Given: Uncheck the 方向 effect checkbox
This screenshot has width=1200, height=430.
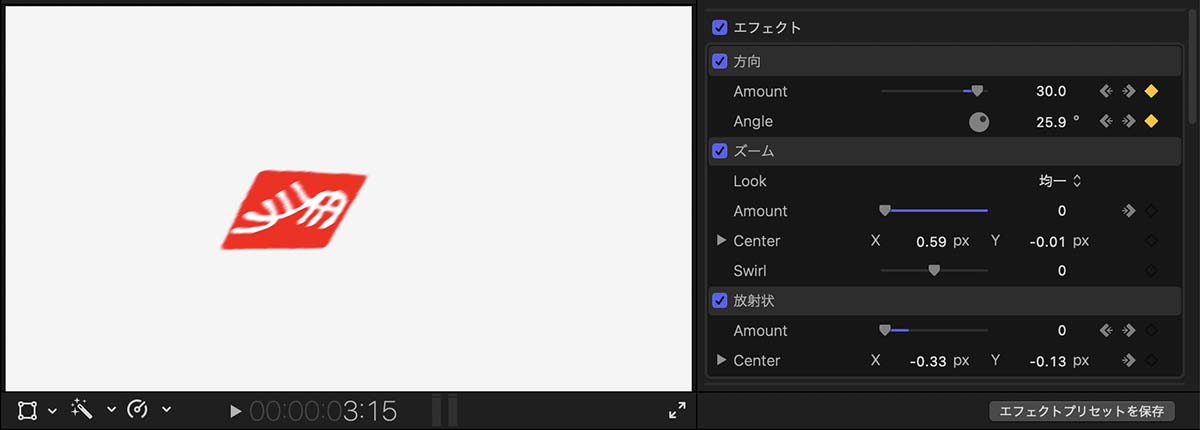Looking at the screenshot, I should (719, 61).
